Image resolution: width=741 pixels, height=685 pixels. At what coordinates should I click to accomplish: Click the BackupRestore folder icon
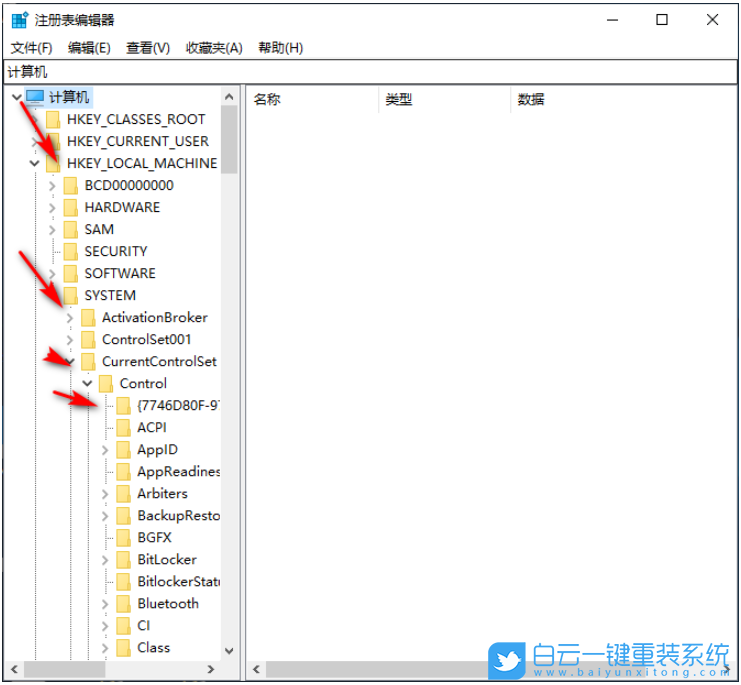(123, 515)
